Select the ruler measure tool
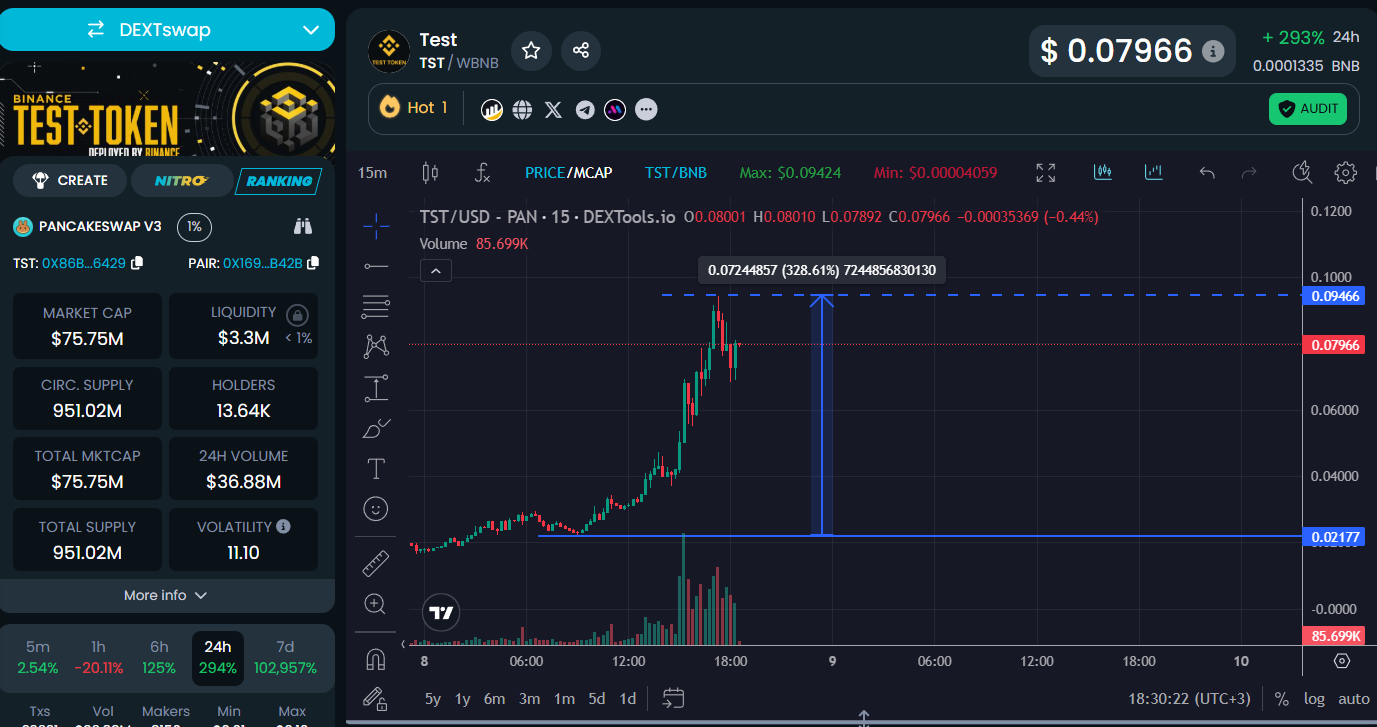 coord(376,563)
